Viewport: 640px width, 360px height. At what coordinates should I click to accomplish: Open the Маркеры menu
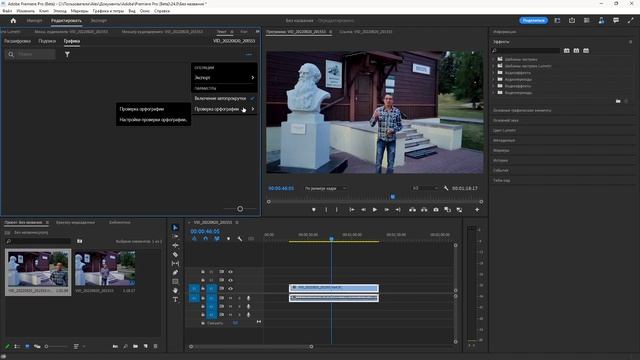pos(79,11)
